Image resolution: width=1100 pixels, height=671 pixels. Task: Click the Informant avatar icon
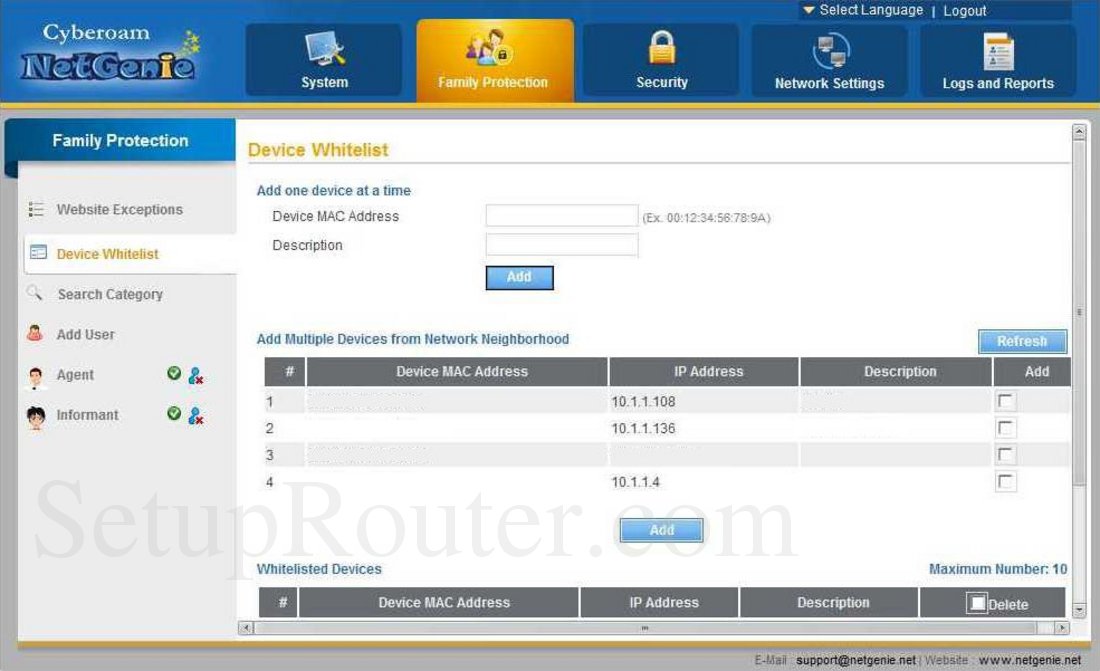click(36, 417)
